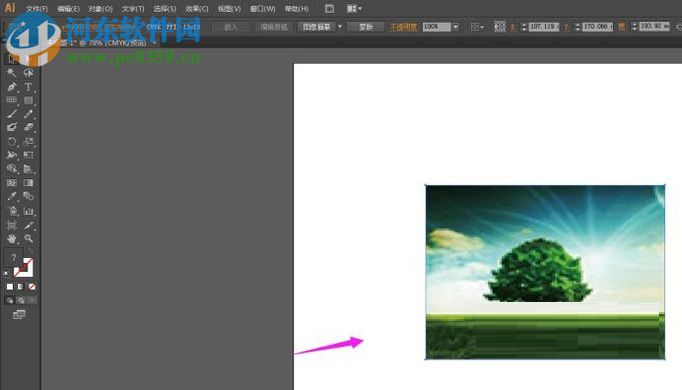
Task: Select the Artboard tool
Action: point(12,225)
